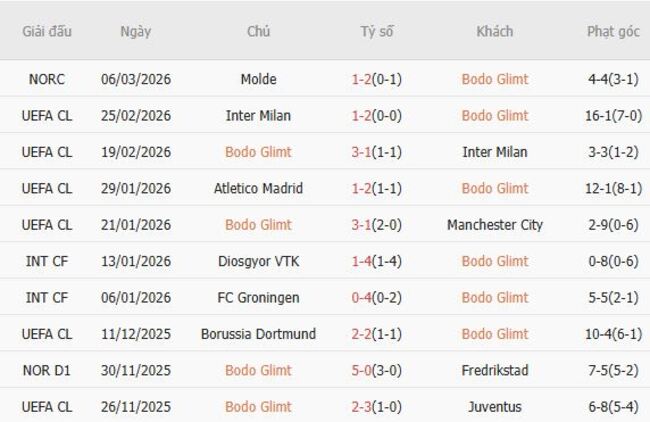The height and width of the screenshot is (422, 650).
Task: Select the FC Groningen team
Action: (258, 298)
